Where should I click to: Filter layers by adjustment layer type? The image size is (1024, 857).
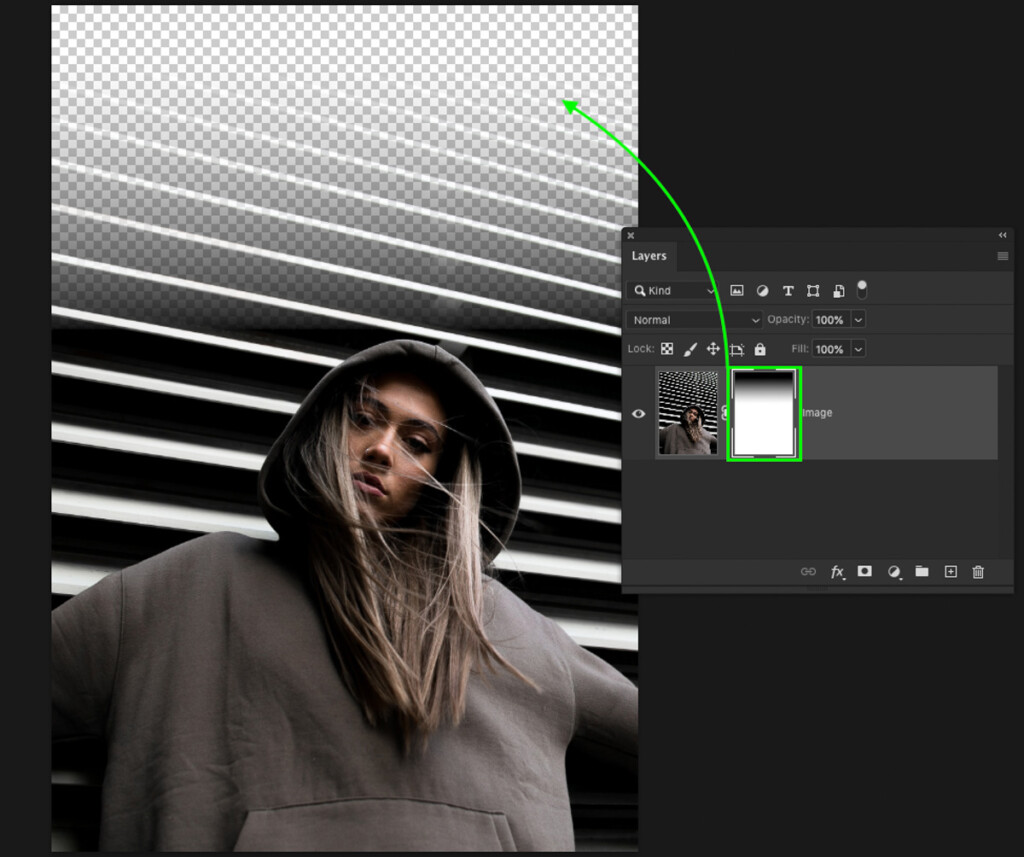762,291
